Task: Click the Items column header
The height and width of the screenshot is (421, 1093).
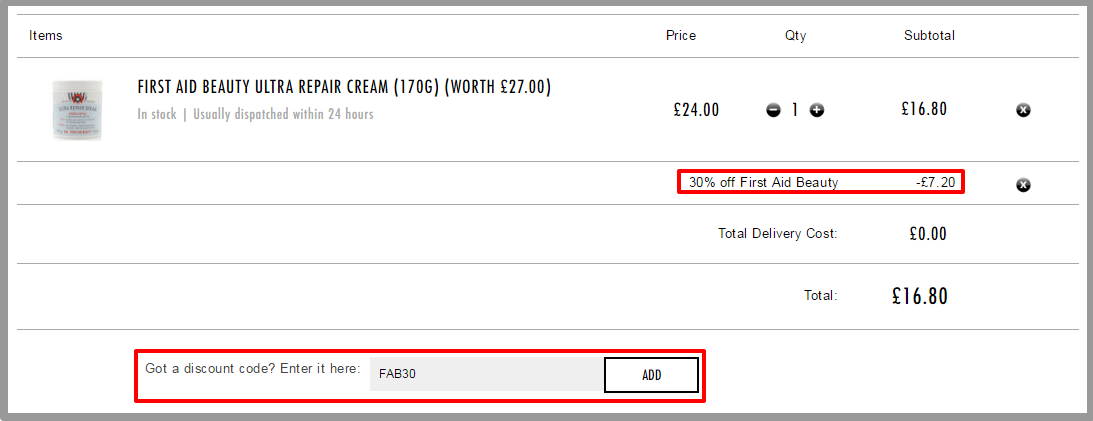Action: click(x=46, y=36)
